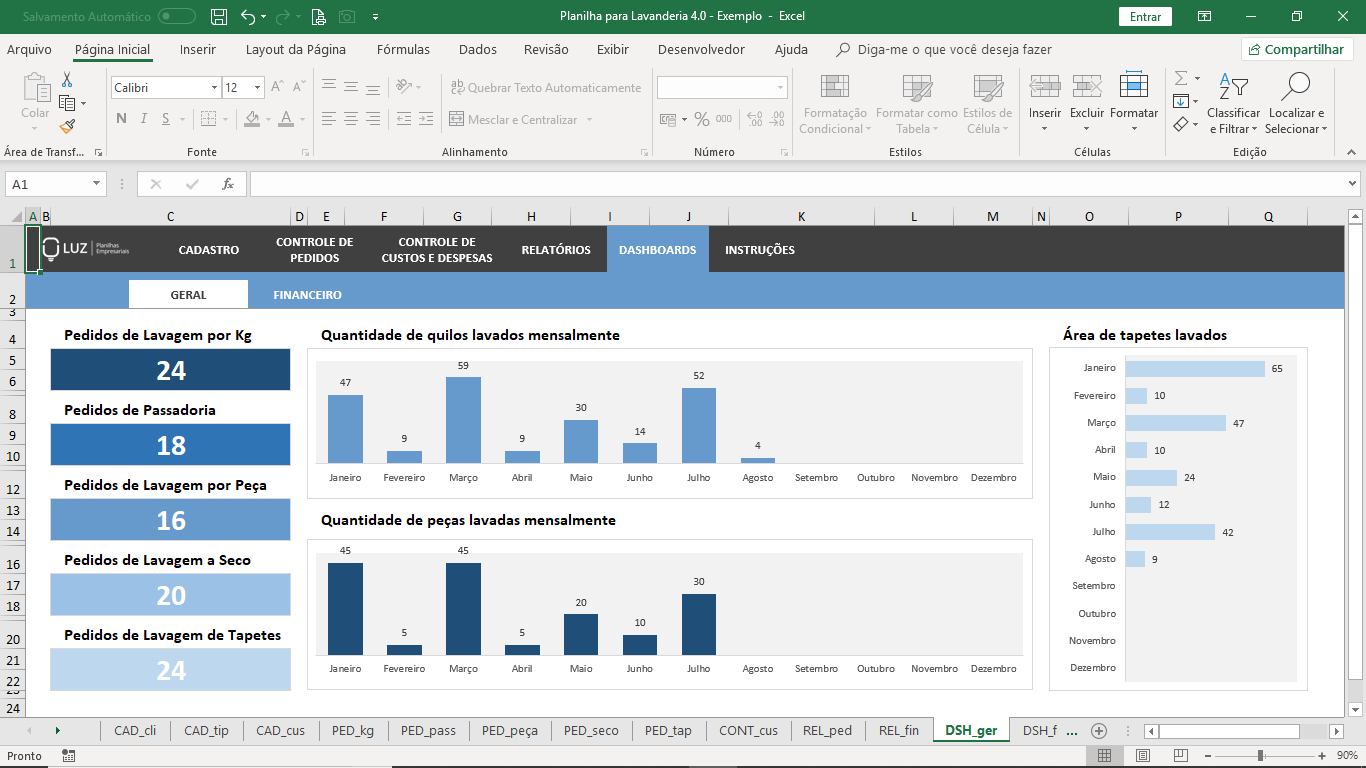Click the insert function fx icon

point(228,184)
